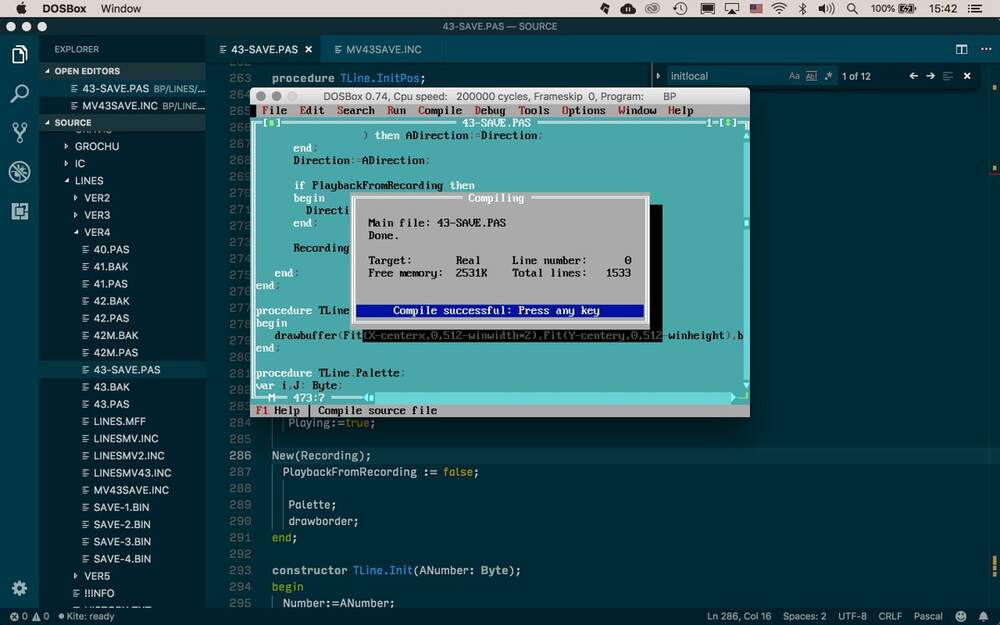Change indentation via Spaces: 2
Viewport: 1000px width, 625px height.
(804, 616)
